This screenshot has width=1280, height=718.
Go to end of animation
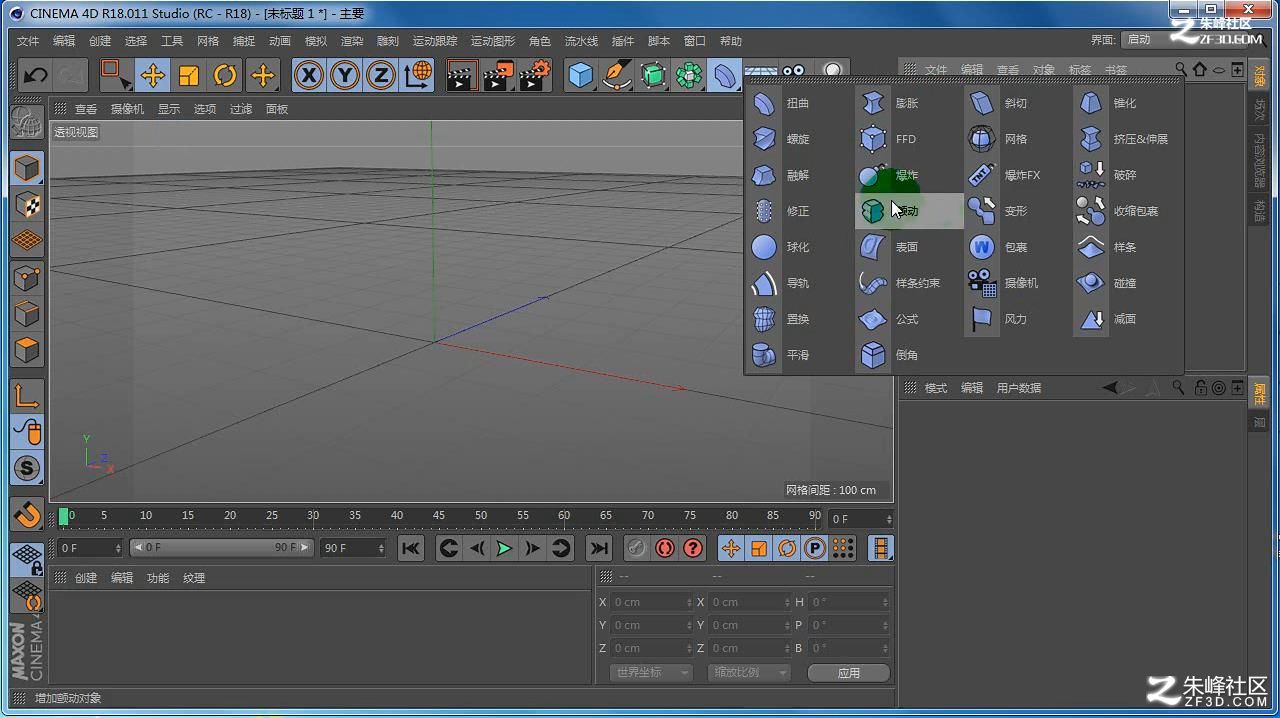pos(599,548)
